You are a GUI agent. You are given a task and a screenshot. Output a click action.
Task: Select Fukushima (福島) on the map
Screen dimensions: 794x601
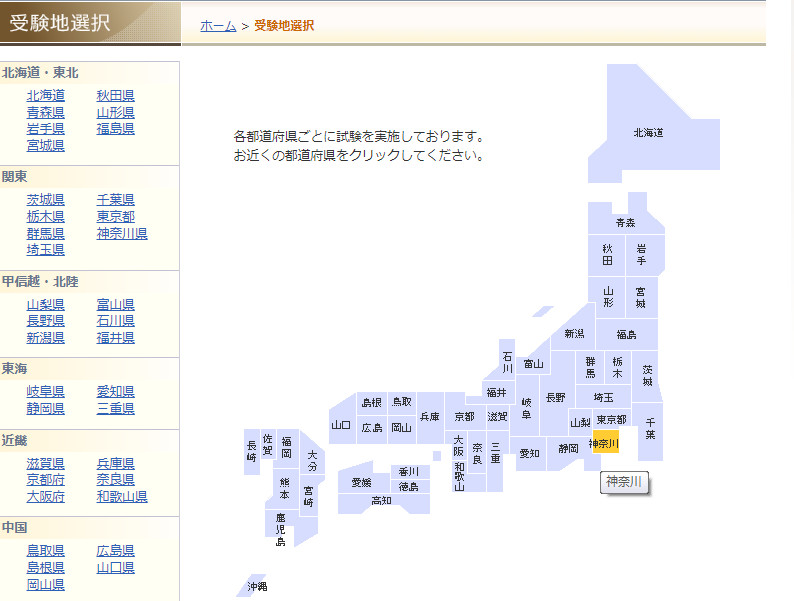coord(627,334)
